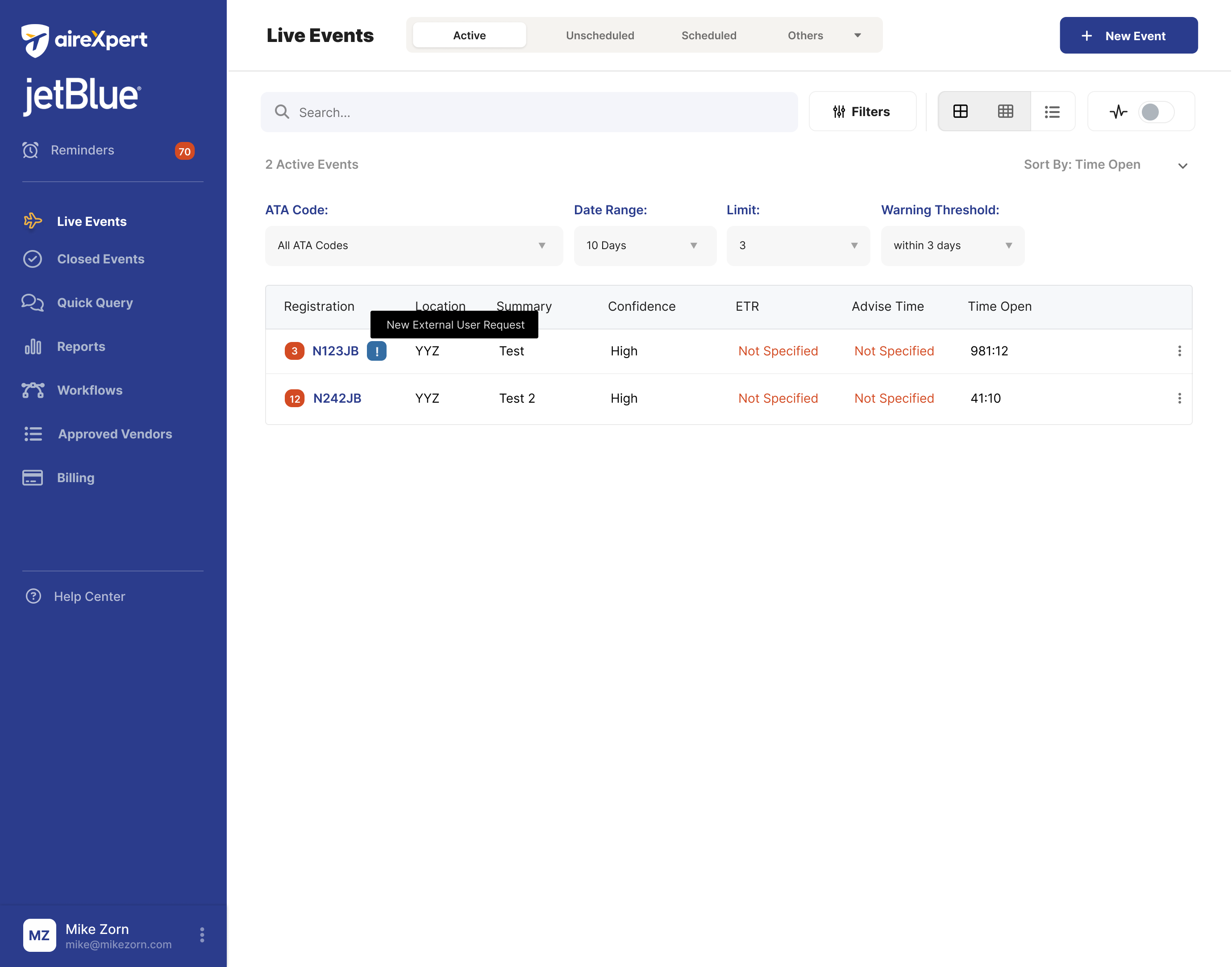This screenshot has width=1232, height=967.
Task: Open the N123JB registration link
Action: point(335,351)
